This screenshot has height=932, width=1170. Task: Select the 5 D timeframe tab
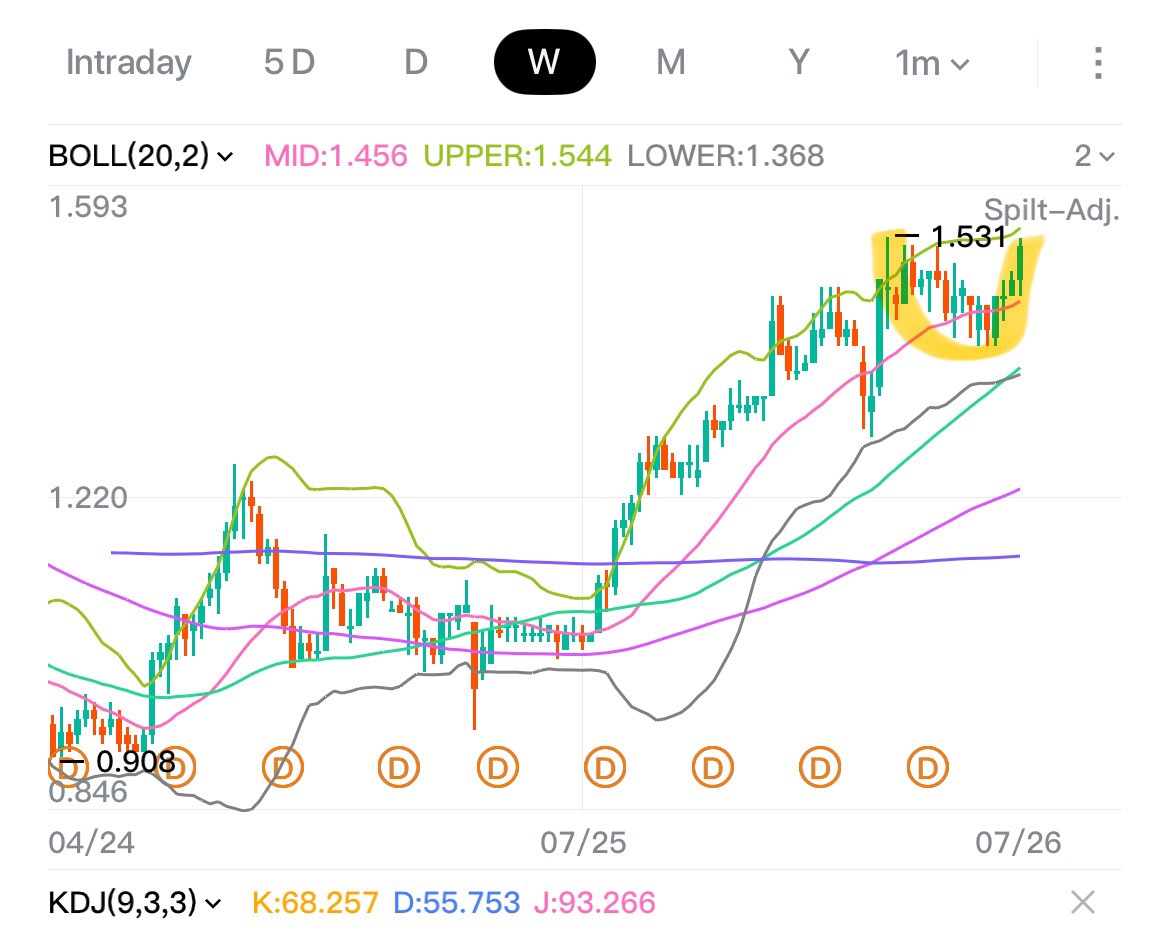(289, 63)
